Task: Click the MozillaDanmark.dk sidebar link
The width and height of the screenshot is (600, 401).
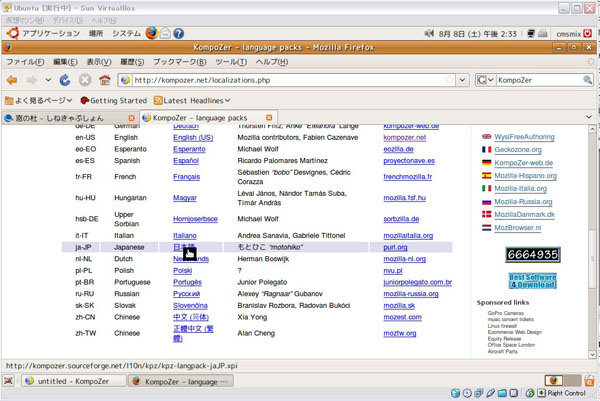Action: pyautogui.click(x=524, y=215)
